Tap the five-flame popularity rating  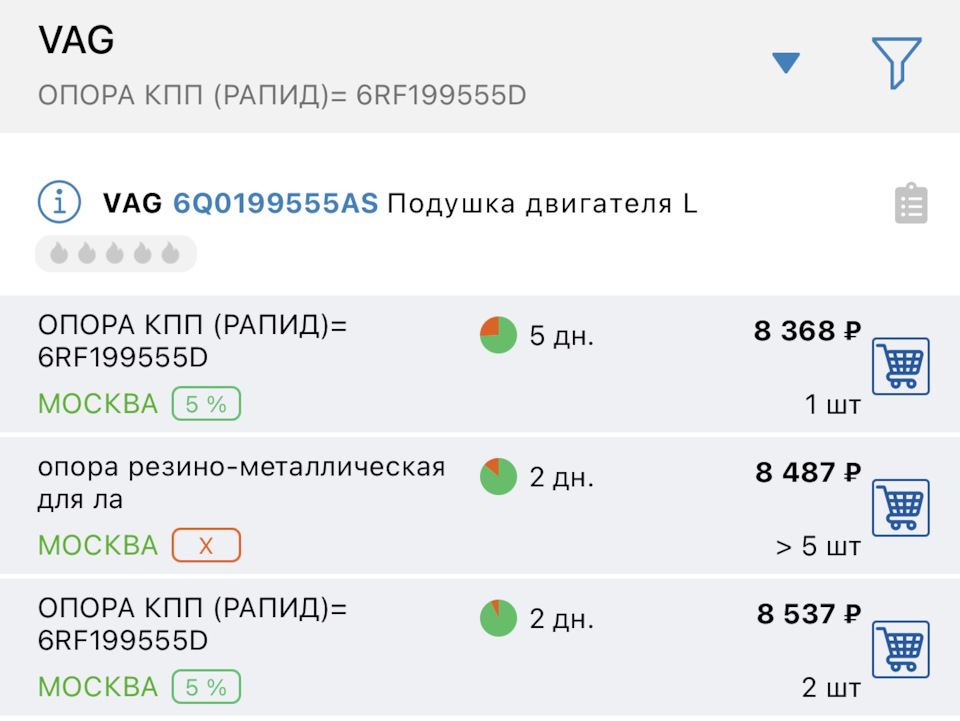click(x=115, y=254)
